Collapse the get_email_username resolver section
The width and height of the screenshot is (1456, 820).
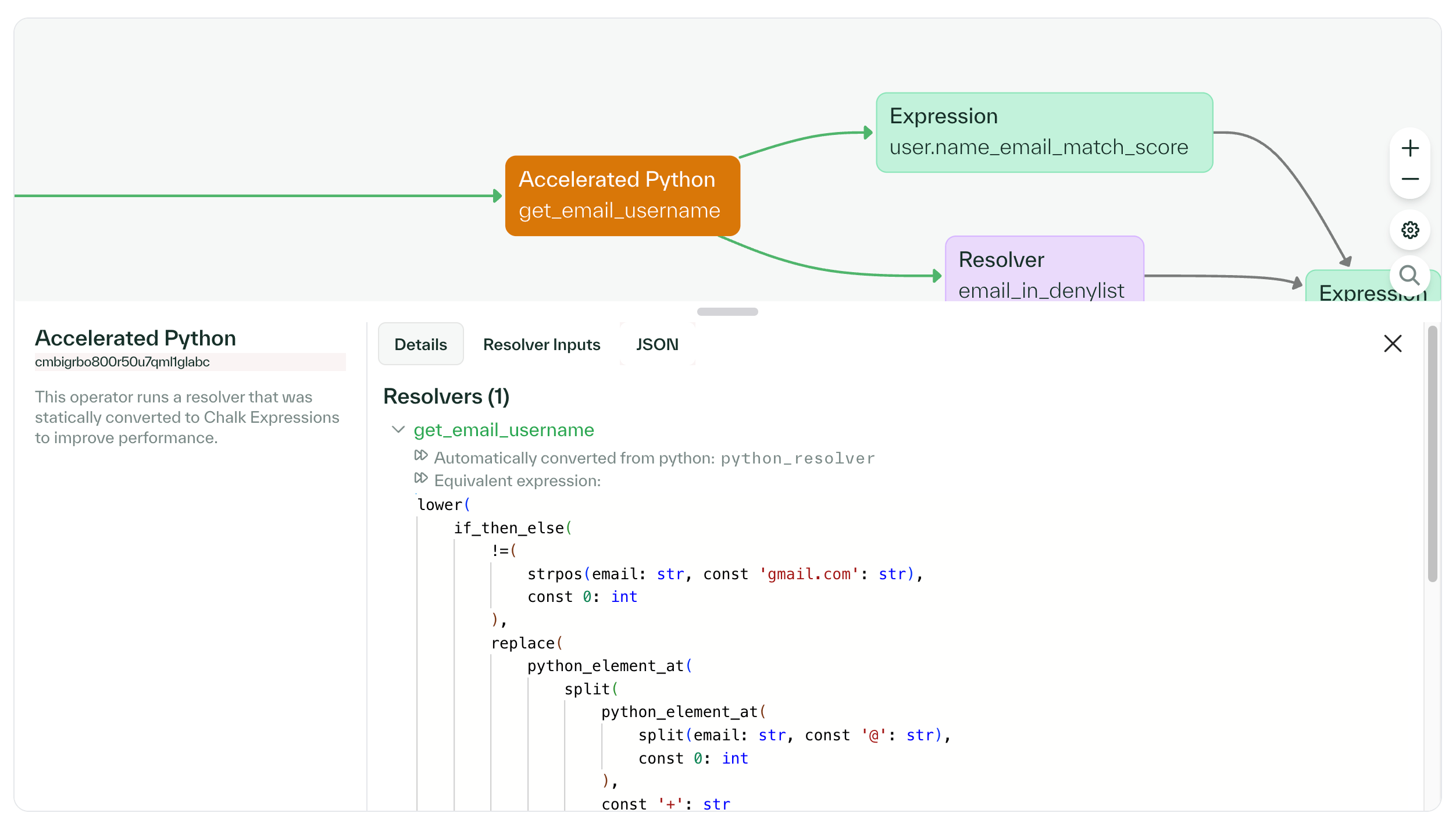click(398, 429)
